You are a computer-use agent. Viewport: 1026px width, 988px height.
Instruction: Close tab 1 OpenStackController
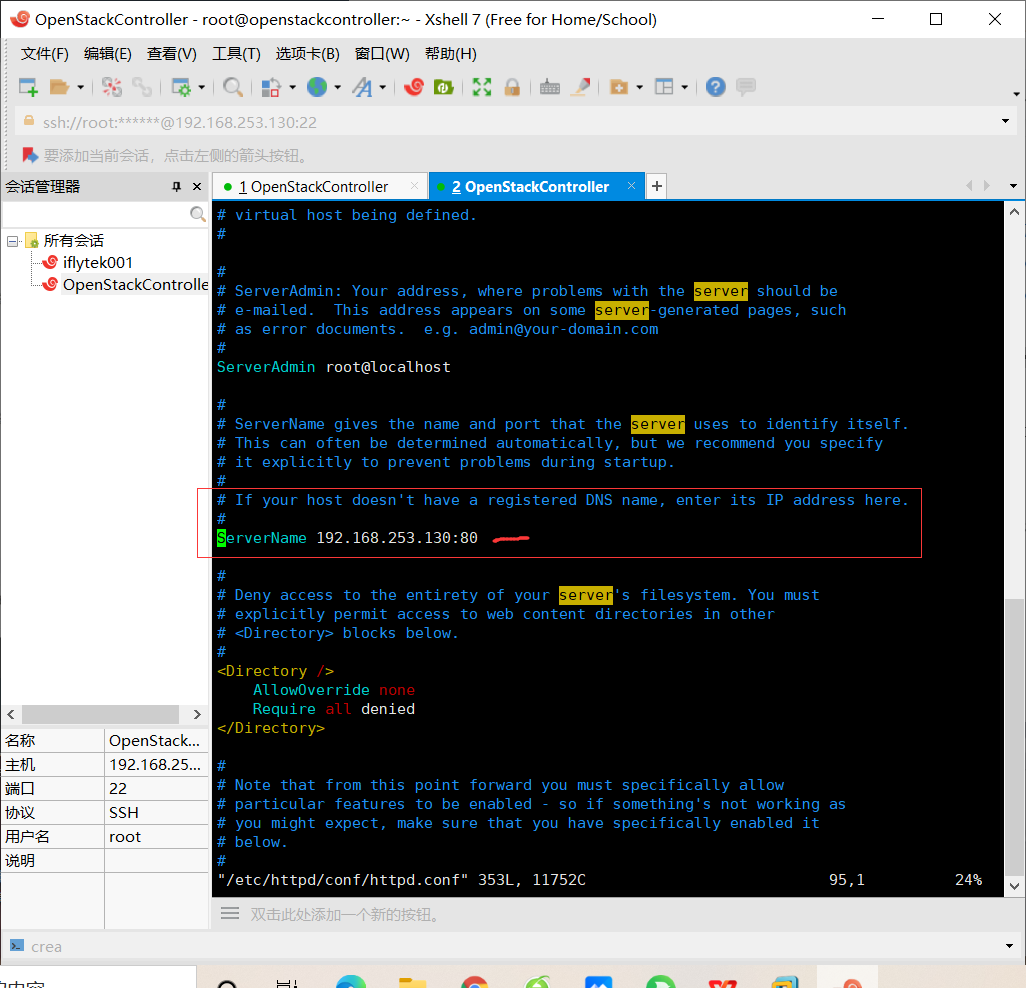[x=414, y=186]
